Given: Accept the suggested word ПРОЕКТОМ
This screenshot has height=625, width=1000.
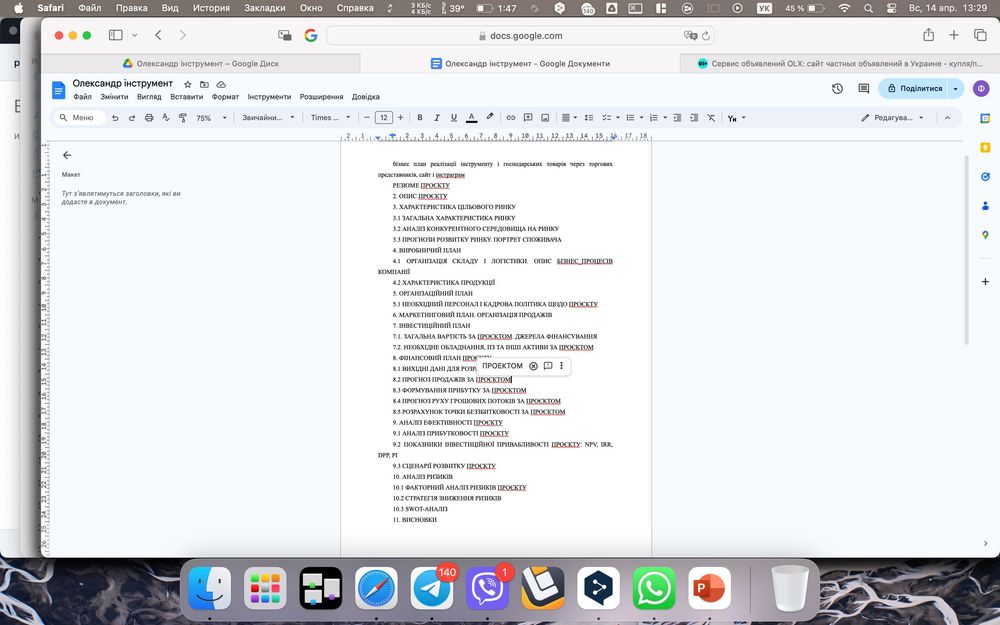Looking at the screenshot, I should [502, 366].
